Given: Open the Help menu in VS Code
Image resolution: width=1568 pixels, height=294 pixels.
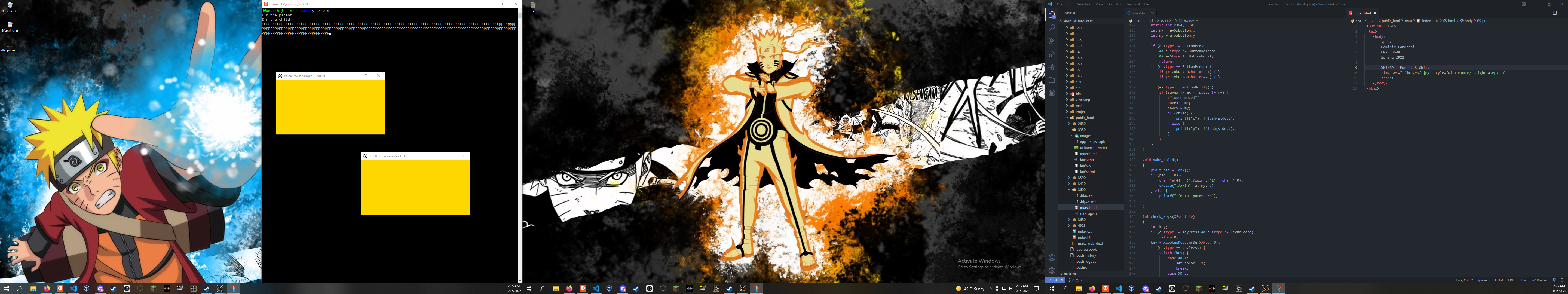Looking at the screenshot, I should 1148,4.
